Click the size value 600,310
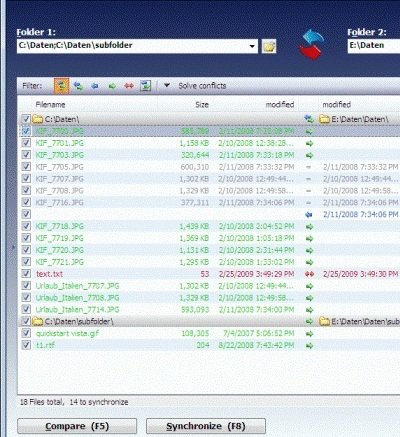The height and width of the screenshot is (437, 400). click(x=195, y=167)
